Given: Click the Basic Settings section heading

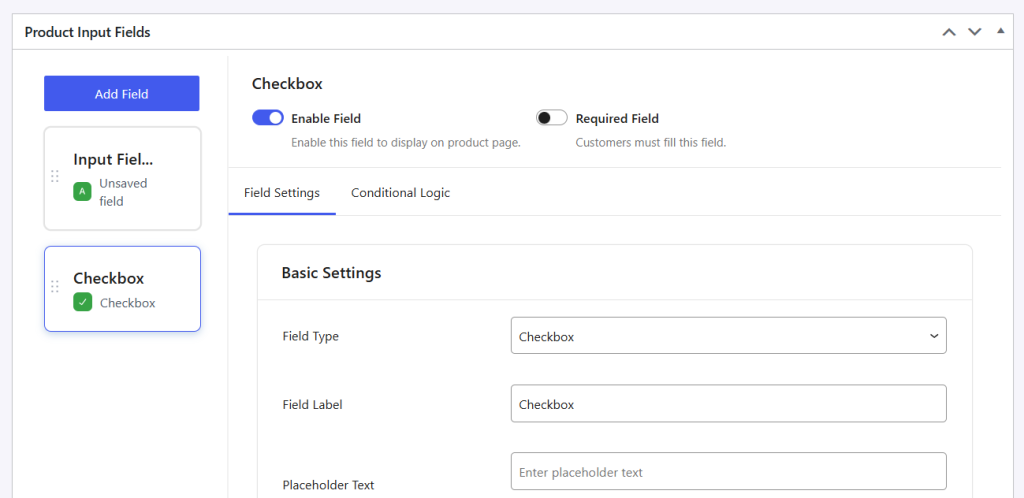Looking at the screenshot, I should click(331, 273).
